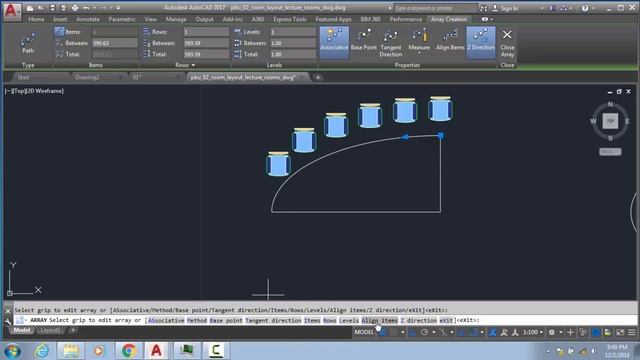Click the Levels option in command line

[x=349, y=320]
